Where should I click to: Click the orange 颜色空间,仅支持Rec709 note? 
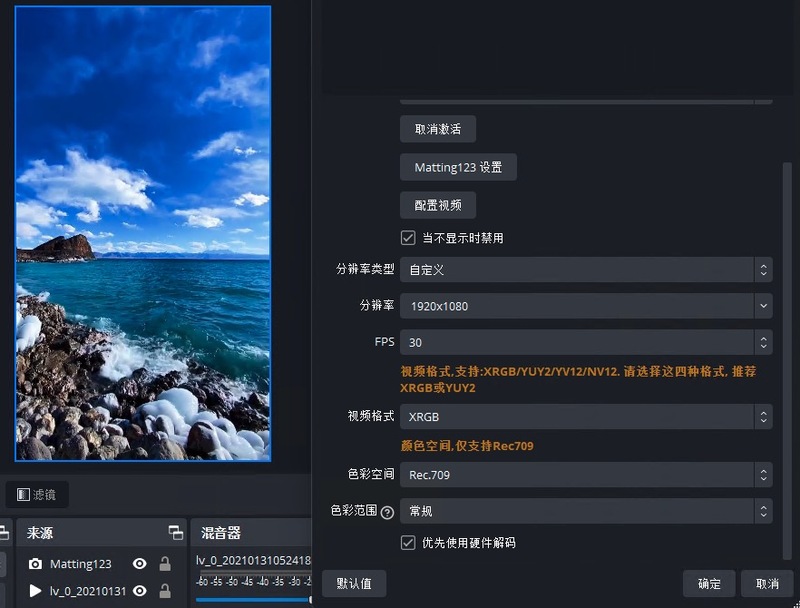click(467, 446)
